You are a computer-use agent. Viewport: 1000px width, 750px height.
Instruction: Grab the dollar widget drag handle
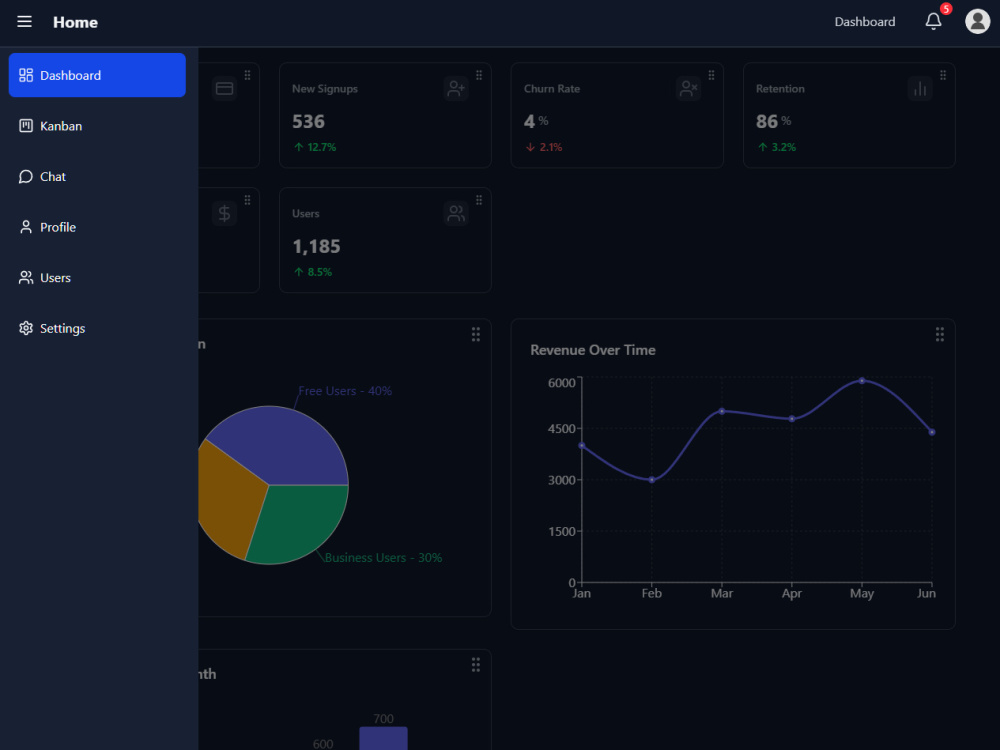tap(247, 200)
